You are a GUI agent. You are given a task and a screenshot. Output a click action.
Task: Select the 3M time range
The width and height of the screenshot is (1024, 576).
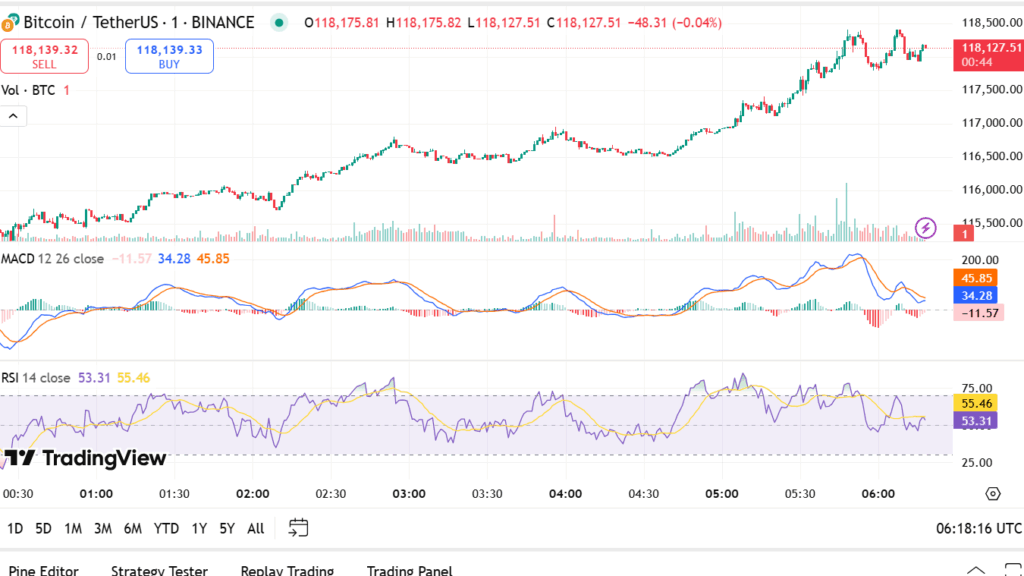tap(103, 528)
